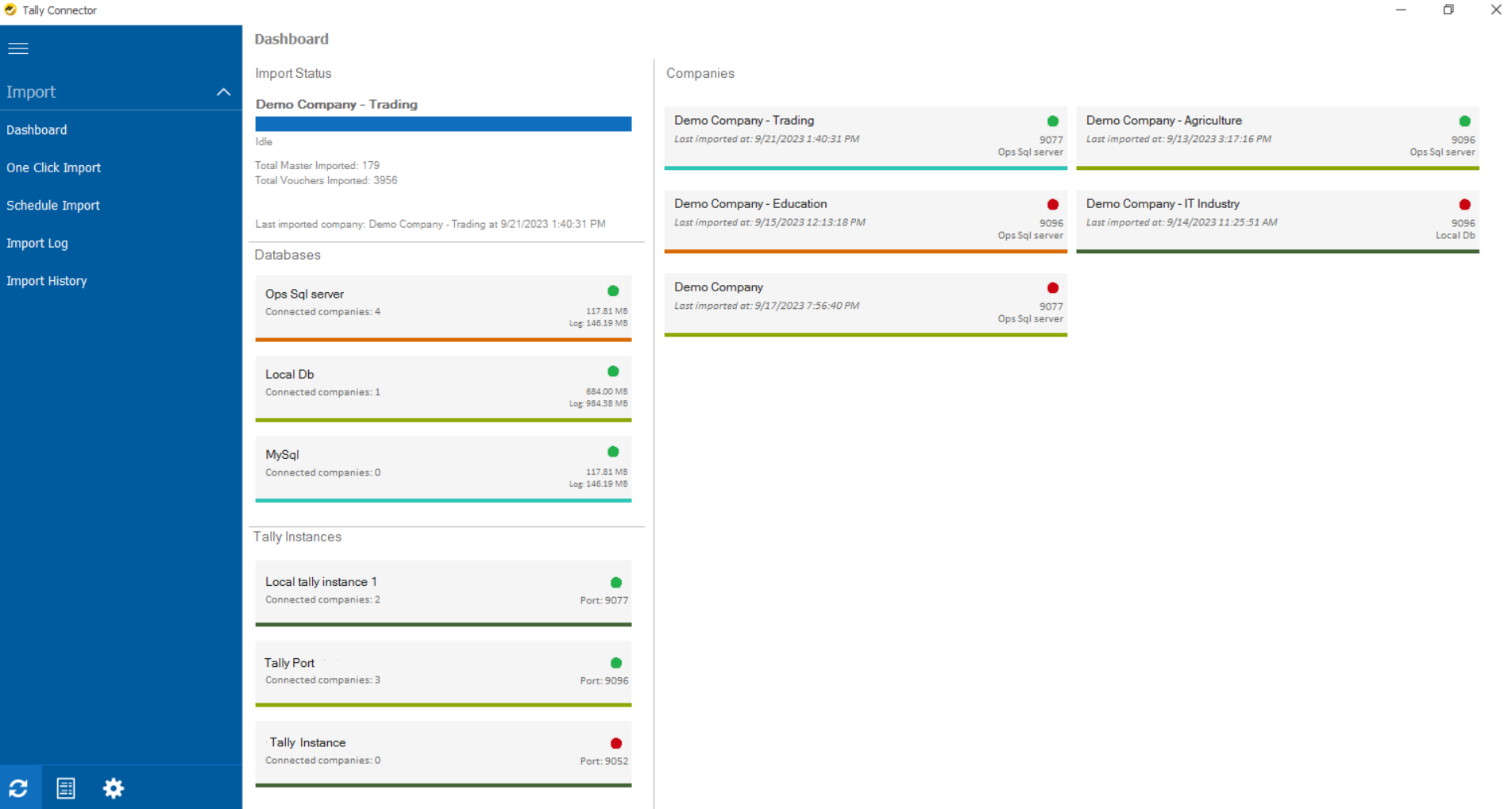Viewport: 1512px width, 809px height.
Task: Open settings gear icon
Action: click(x=114, y=788)
